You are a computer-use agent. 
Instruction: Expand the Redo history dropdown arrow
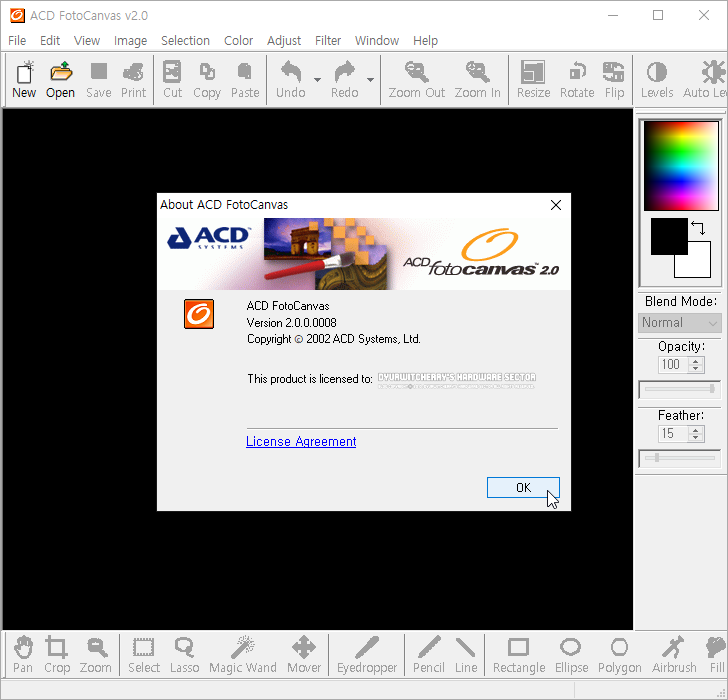point(370,80)
